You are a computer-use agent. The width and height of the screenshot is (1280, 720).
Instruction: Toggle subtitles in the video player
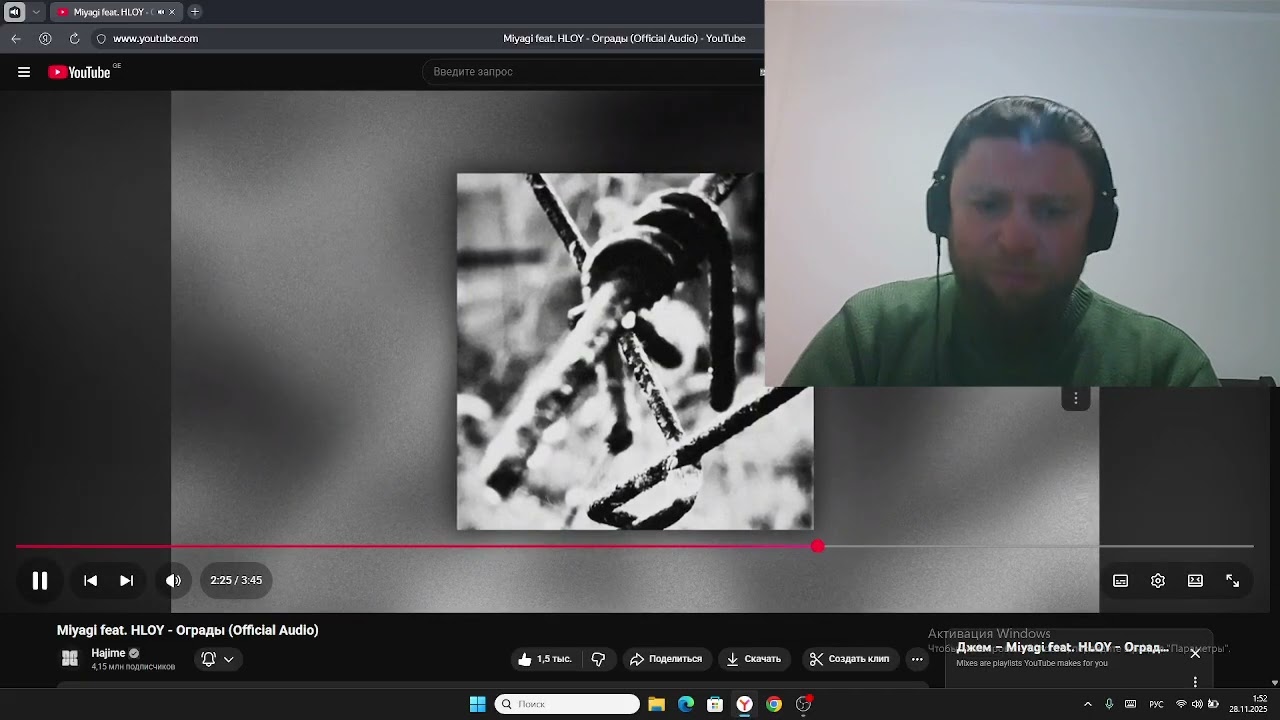[x=1121, y=581]
